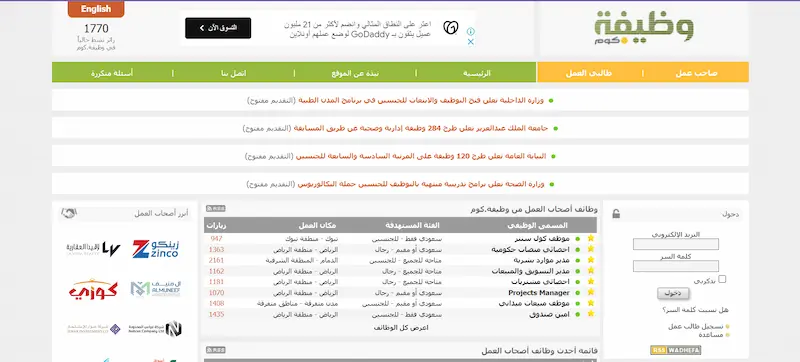Click the visits count 1070
This screenshot has width=800, height=362.
click(216, 293)
